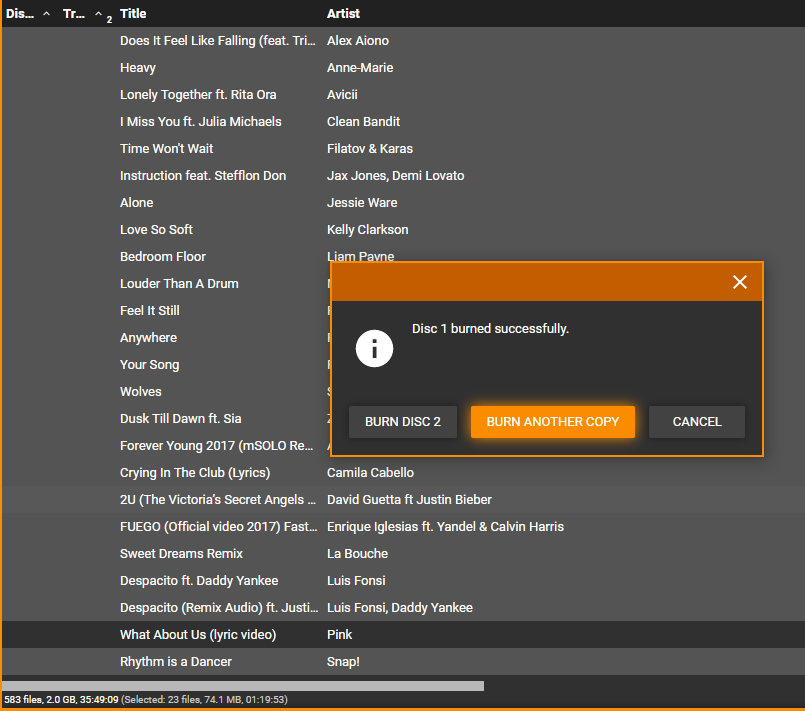The image size is (805, 711).
Task: Click the artist 'Camila Cabello'
Action: click(370, 473)
